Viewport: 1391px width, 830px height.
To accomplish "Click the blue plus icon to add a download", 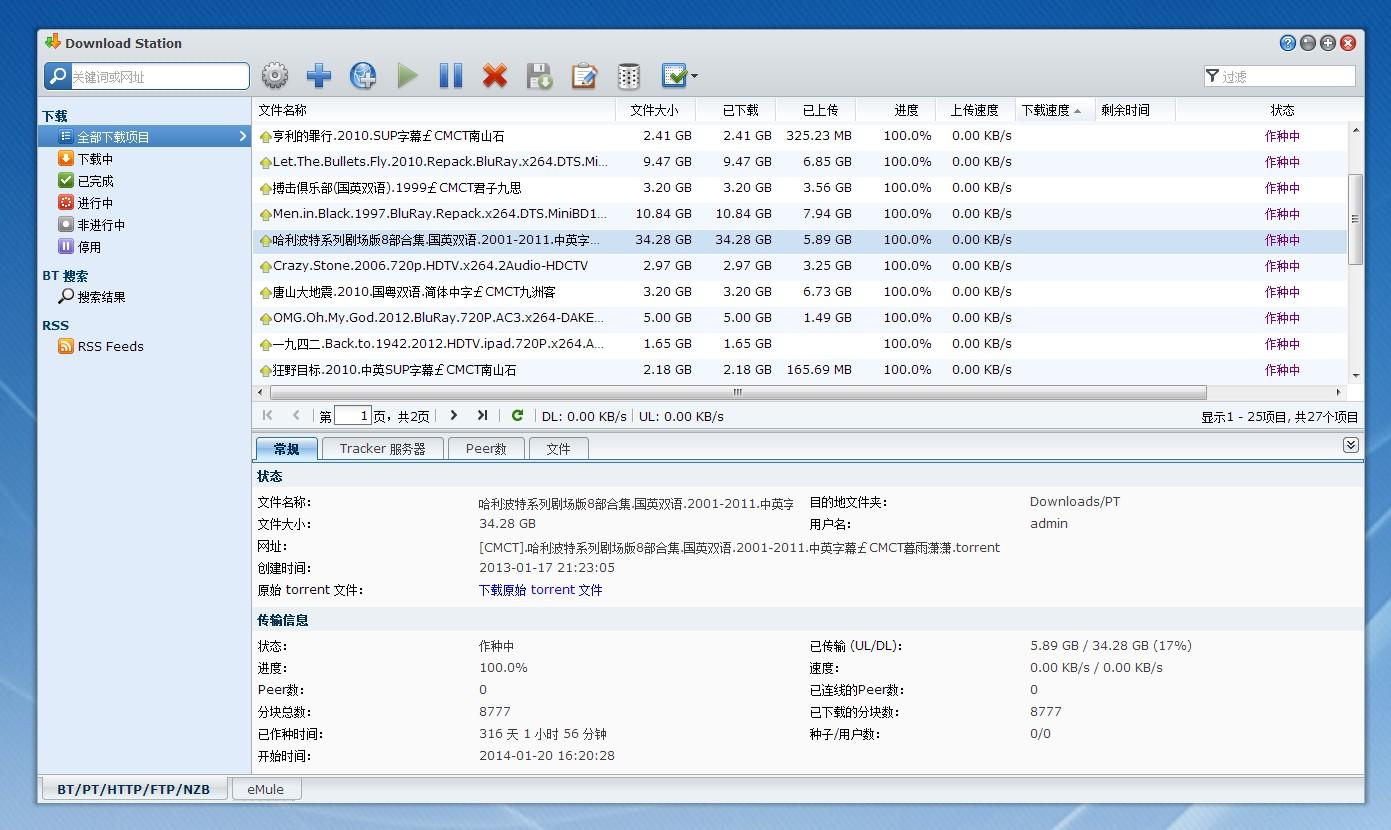I will pos(319,75).
